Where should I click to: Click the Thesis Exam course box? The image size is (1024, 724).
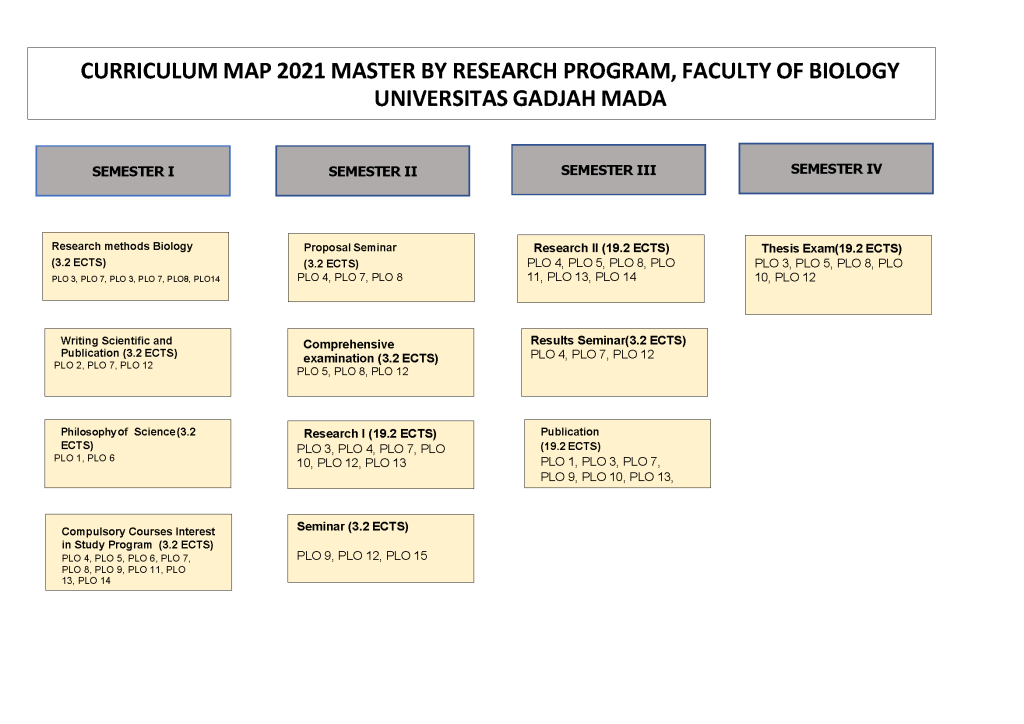point(839,275)
